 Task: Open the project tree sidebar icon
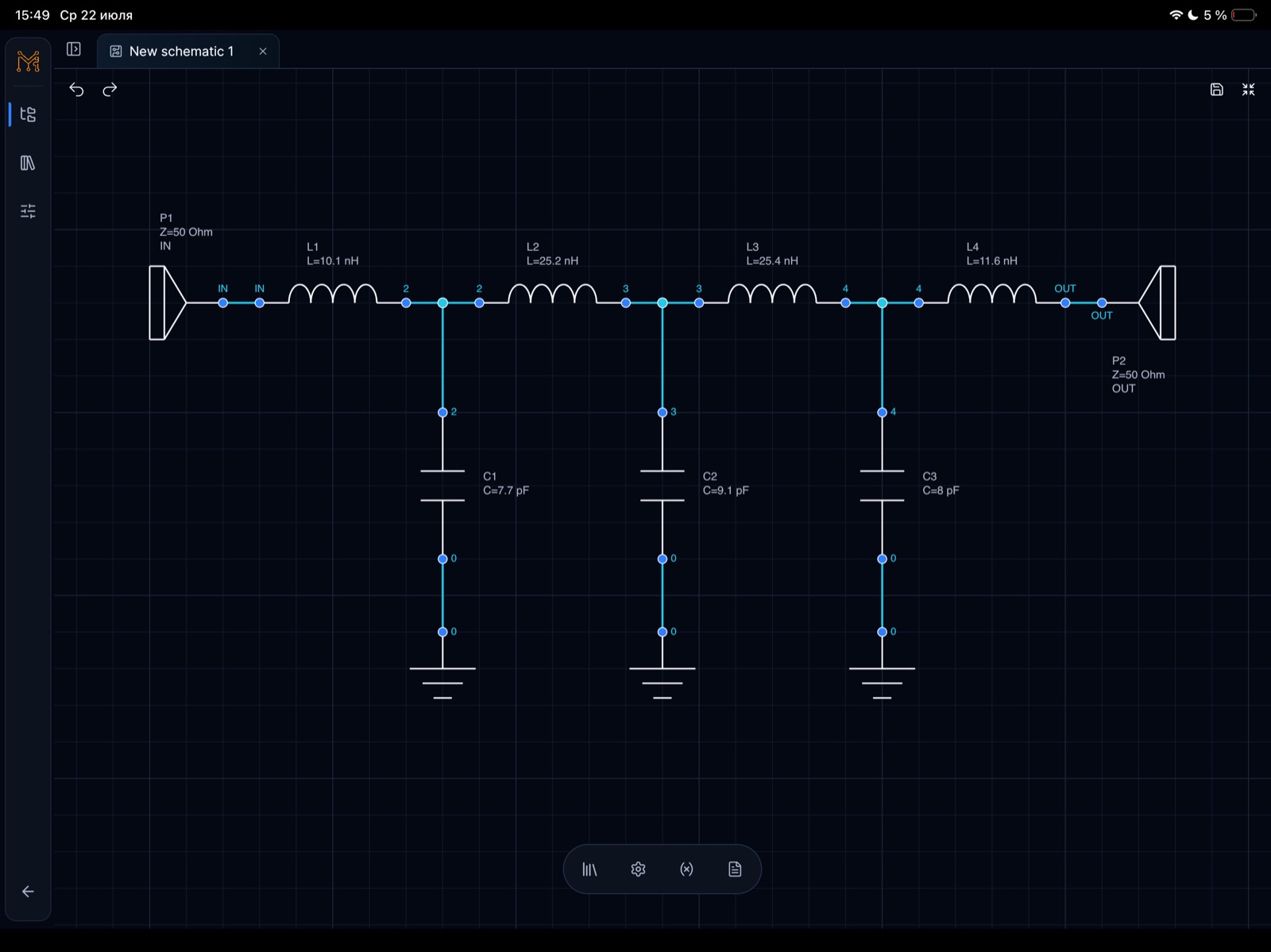coord(28,114)
